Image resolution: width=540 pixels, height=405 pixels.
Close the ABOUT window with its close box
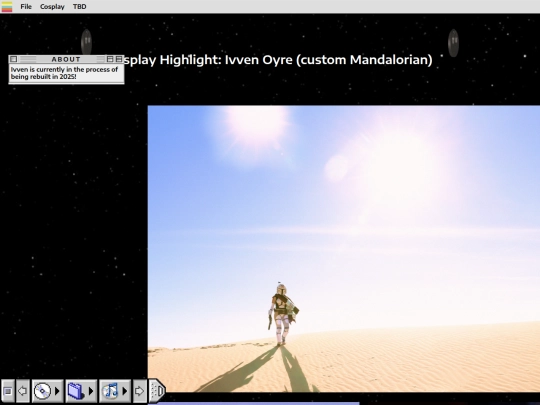click(x=13, y=59)
